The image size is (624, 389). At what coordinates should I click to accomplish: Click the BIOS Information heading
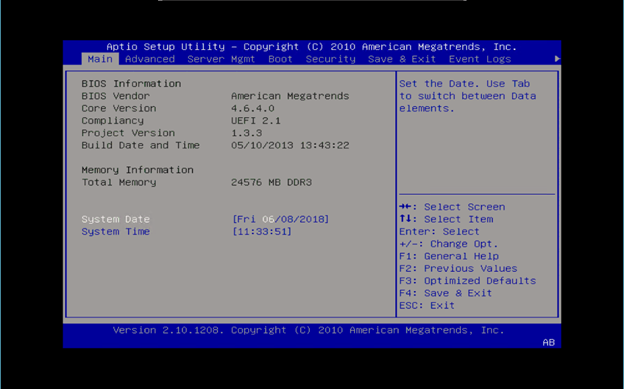coord(131,84)
